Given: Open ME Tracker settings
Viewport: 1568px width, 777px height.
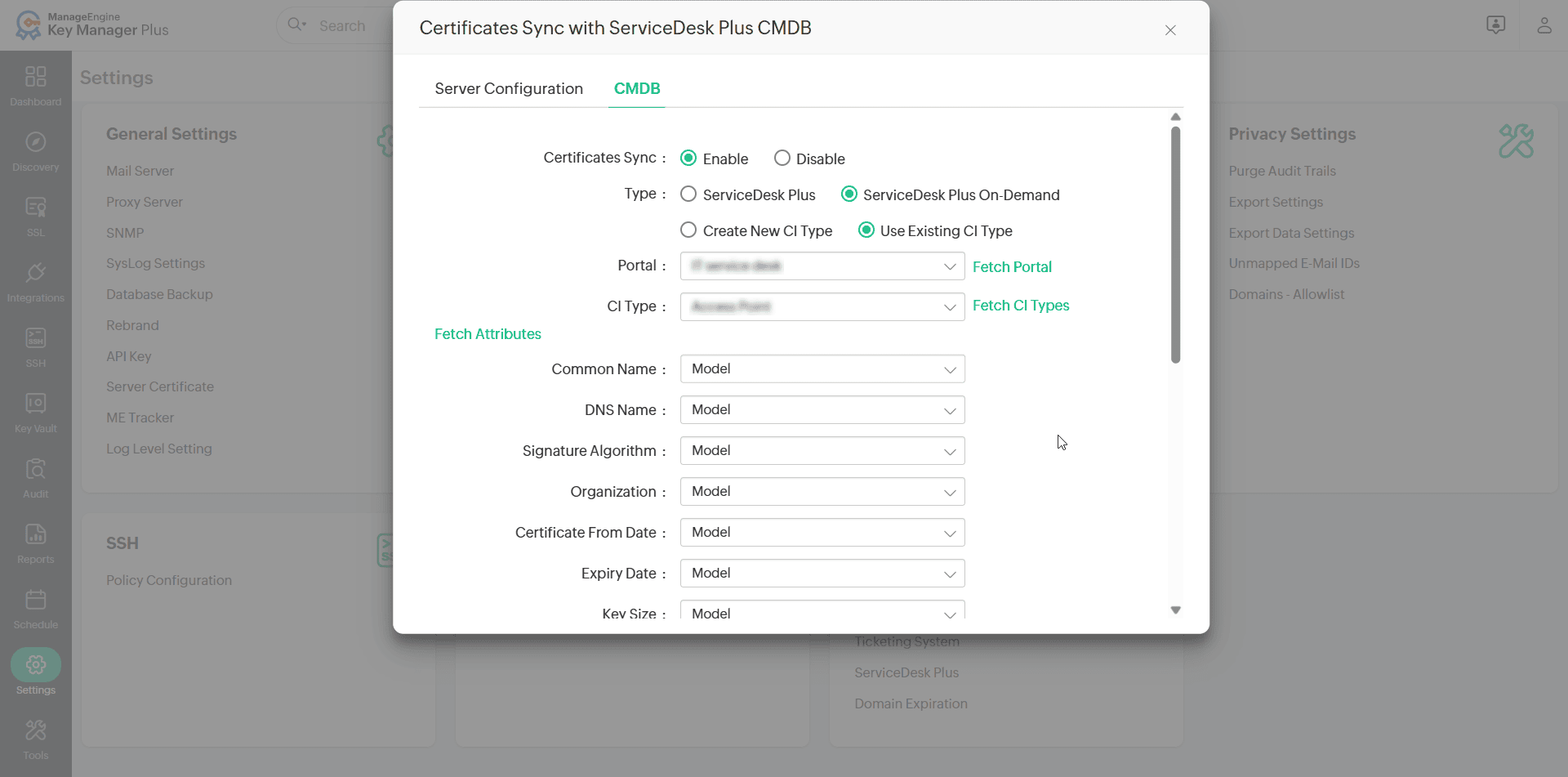Looking at the screenshot, I should [x=140, y=418].
